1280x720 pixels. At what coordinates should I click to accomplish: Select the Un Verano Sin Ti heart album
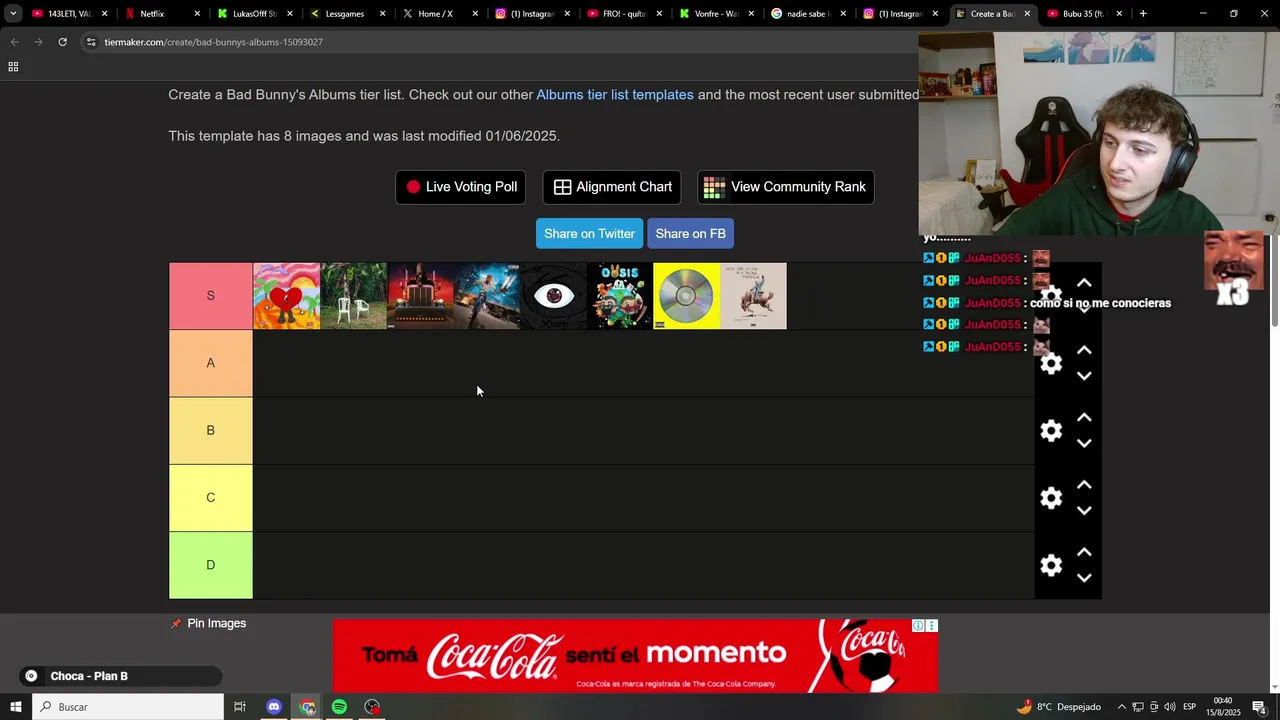coord(287,296)
